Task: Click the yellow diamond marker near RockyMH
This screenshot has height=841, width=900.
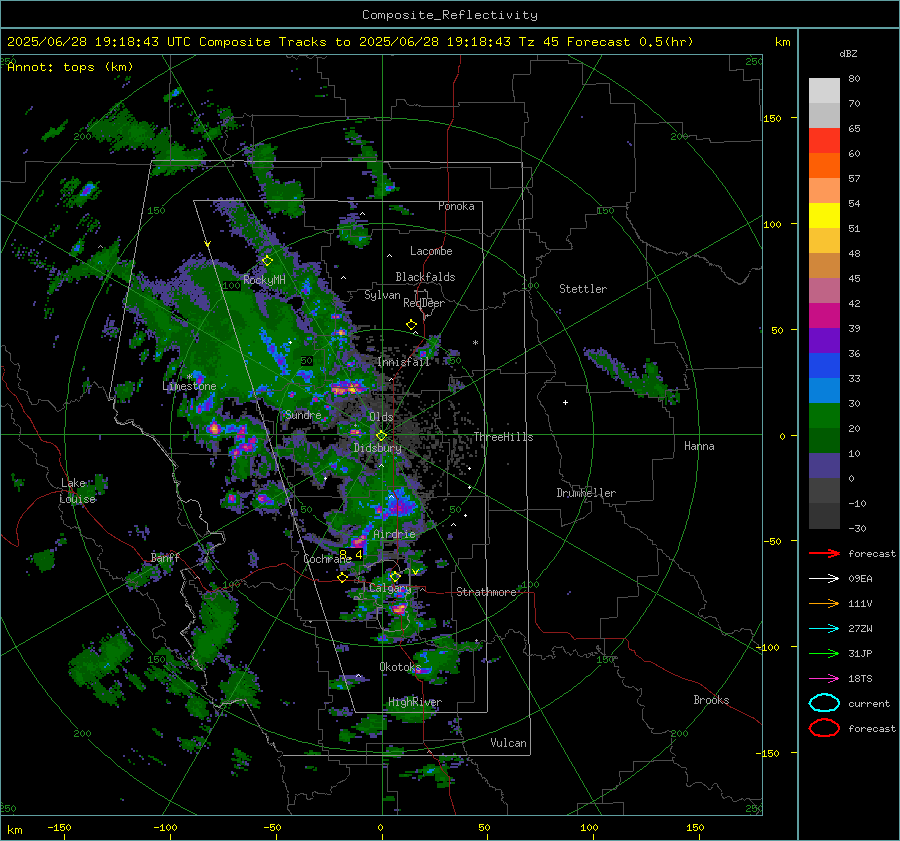Action: (267, 261)
